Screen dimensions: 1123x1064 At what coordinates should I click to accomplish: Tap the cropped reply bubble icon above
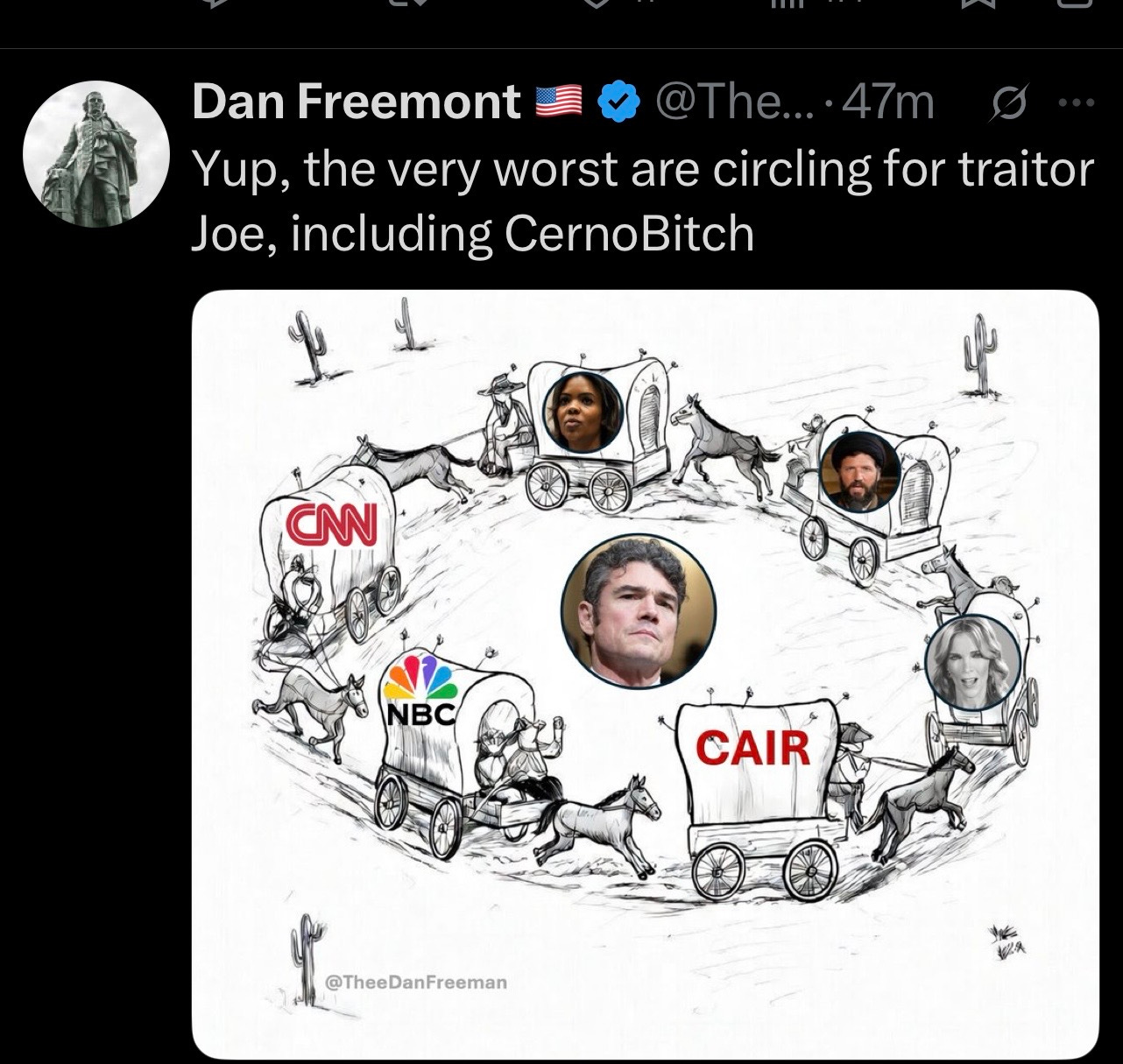coord(213,4)
